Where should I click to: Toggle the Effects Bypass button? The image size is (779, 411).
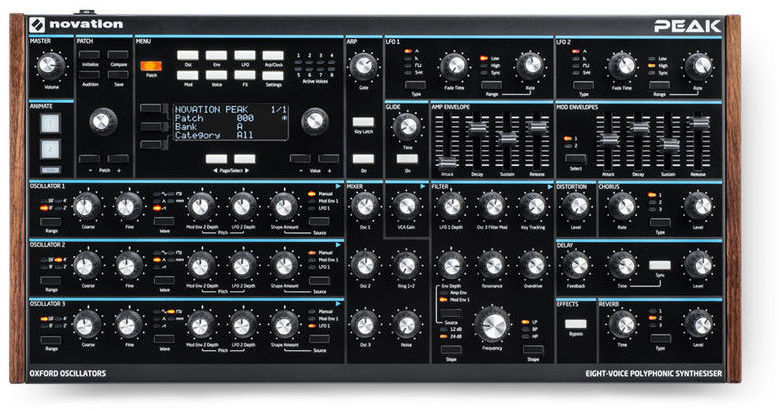click(575, 324)
